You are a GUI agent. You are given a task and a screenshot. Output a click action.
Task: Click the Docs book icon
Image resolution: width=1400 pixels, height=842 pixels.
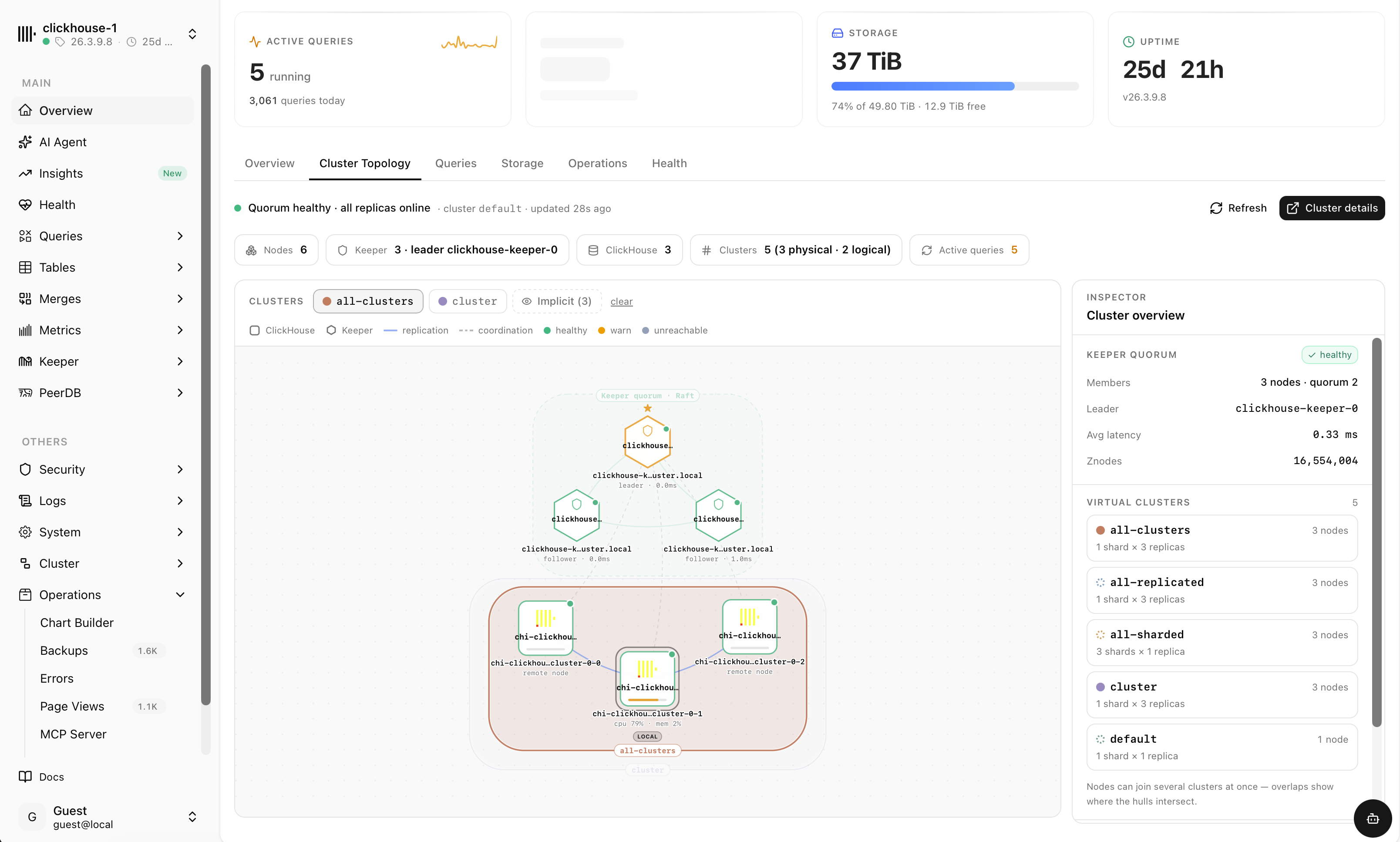point(25,777)
